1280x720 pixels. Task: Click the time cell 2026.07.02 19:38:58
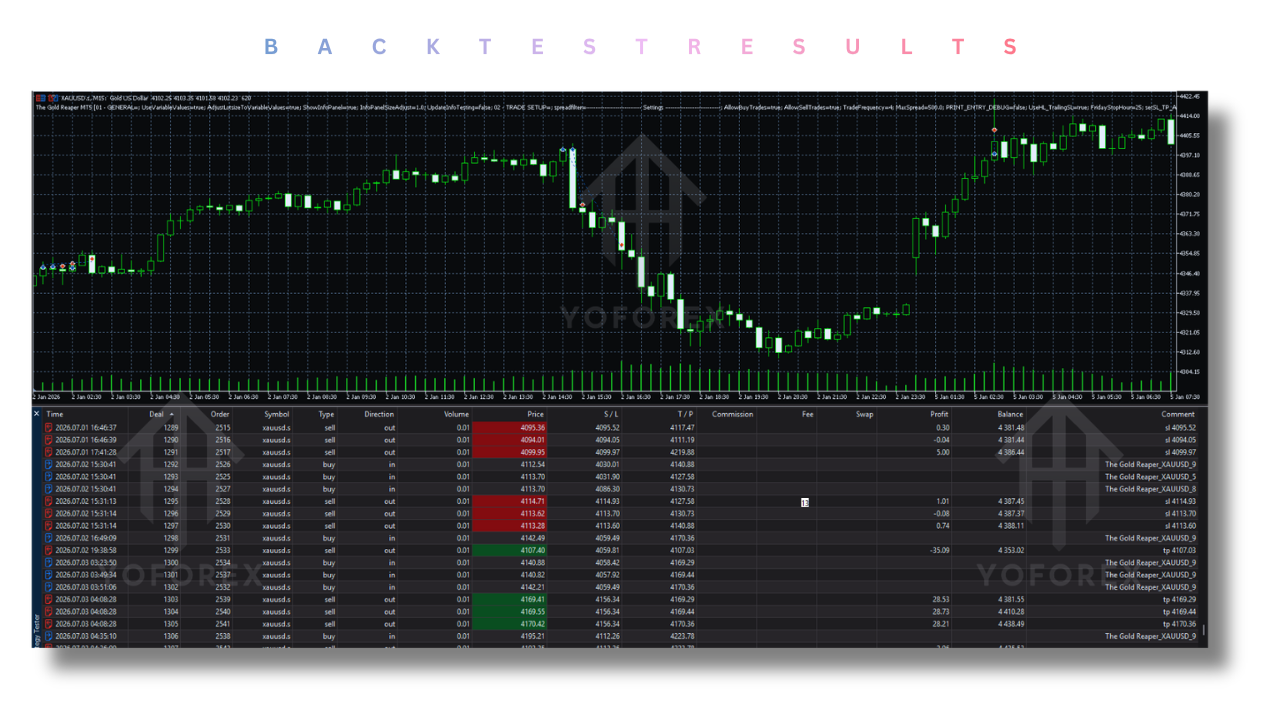tap(86, 550)
